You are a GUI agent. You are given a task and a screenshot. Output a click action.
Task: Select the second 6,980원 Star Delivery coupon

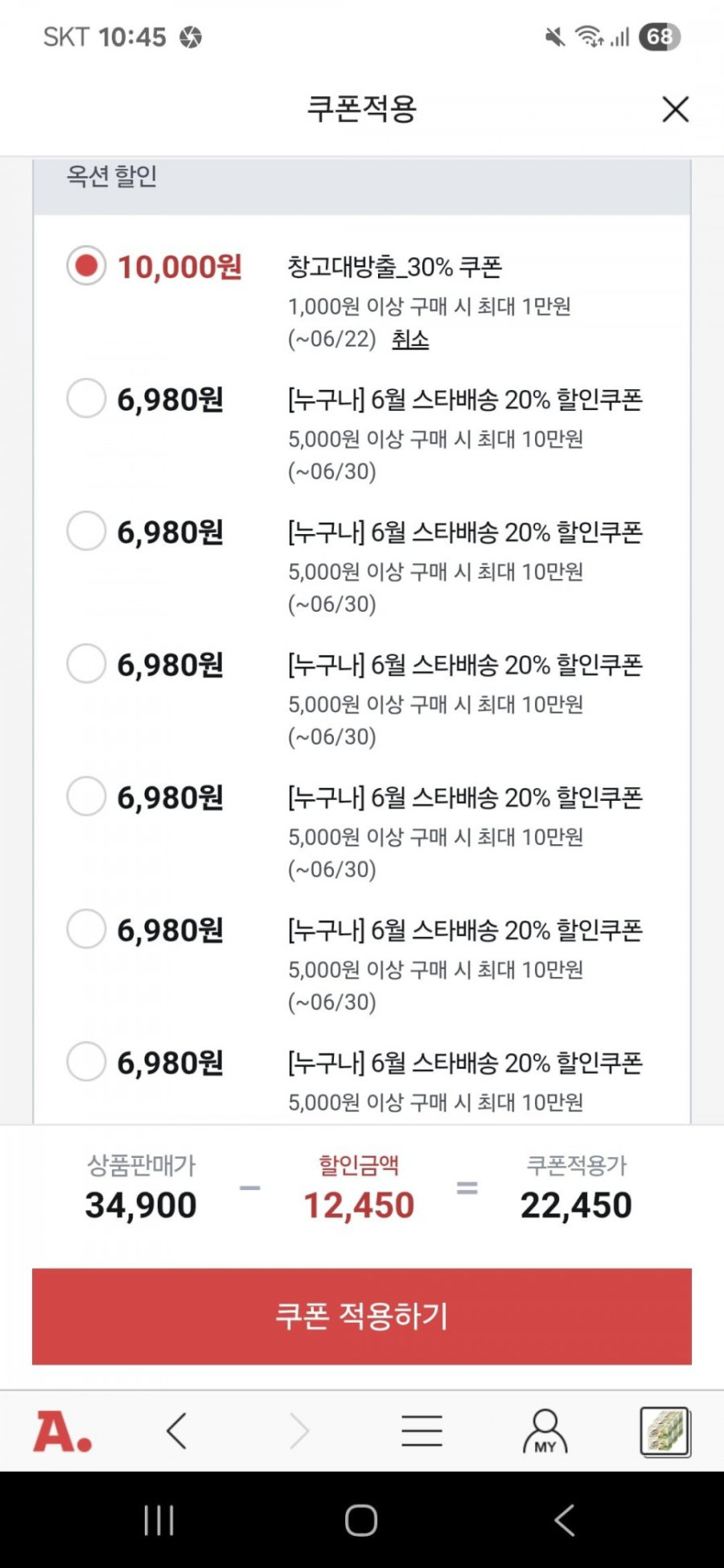pyautogui.click(x=86, y=531)
